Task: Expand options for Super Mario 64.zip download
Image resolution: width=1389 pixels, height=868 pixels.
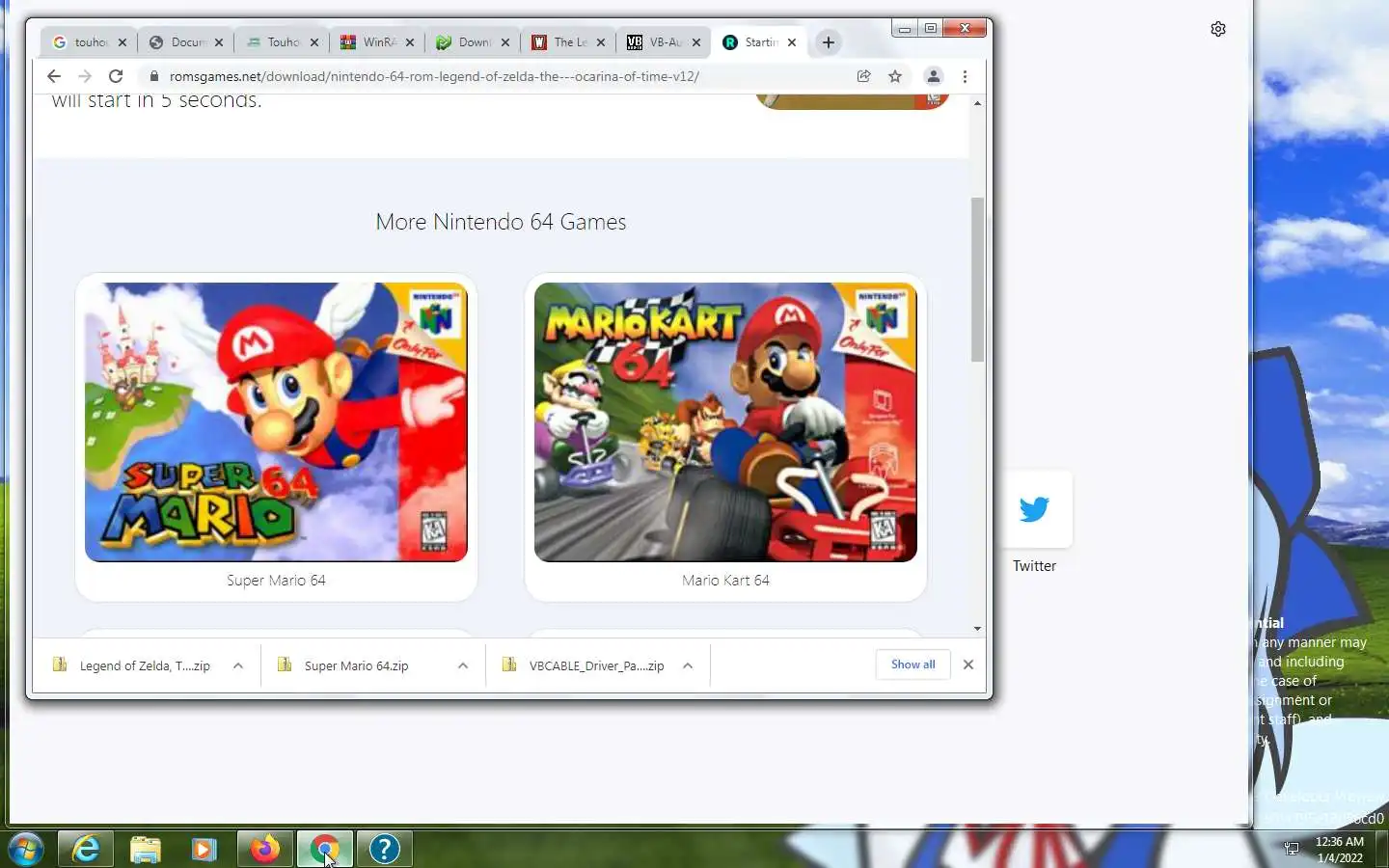Action: (463, 665)
